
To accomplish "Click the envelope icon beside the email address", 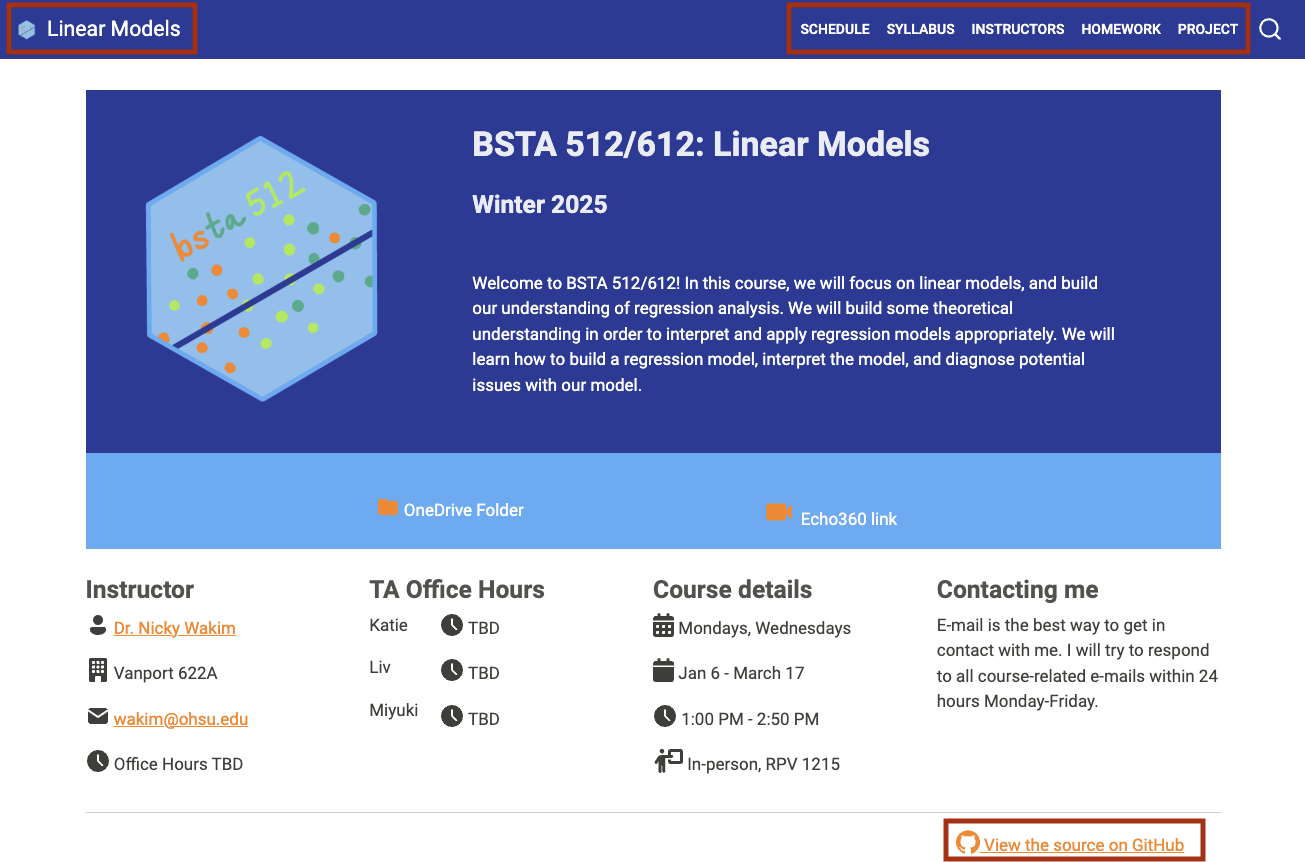I will coord(97,716).
